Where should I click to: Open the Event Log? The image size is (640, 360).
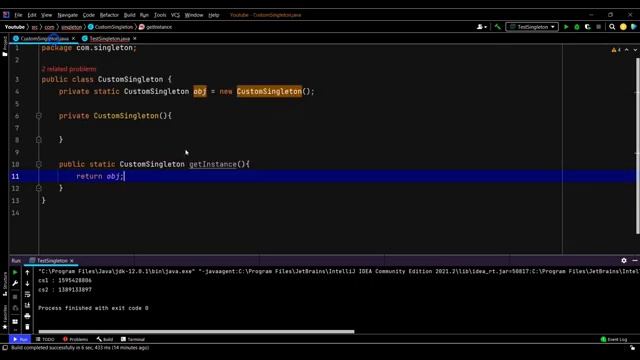coord(614,339)
